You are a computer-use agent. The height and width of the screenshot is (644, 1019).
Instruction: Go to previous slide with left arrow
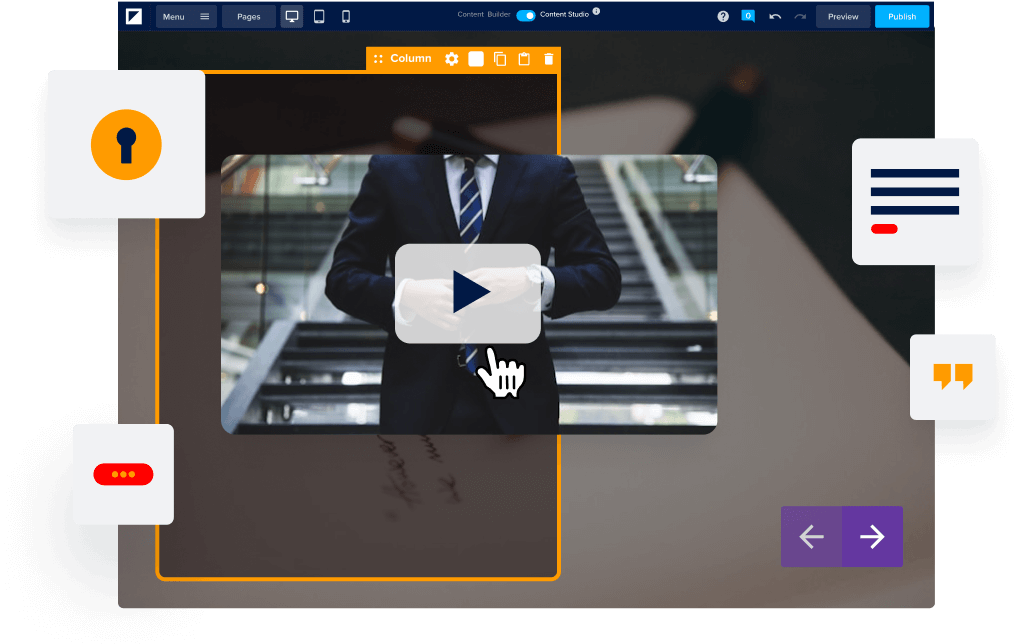811,537
